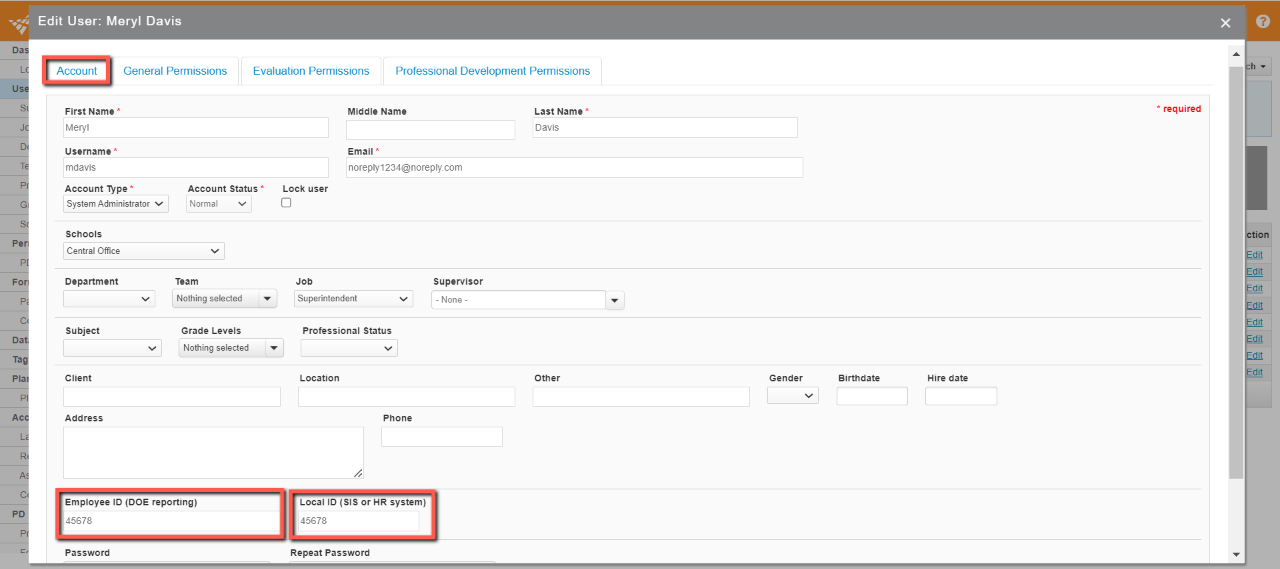Open the Evaluation Permissions tab
The image size is (1280, 569).
click(x=311, y=71)
